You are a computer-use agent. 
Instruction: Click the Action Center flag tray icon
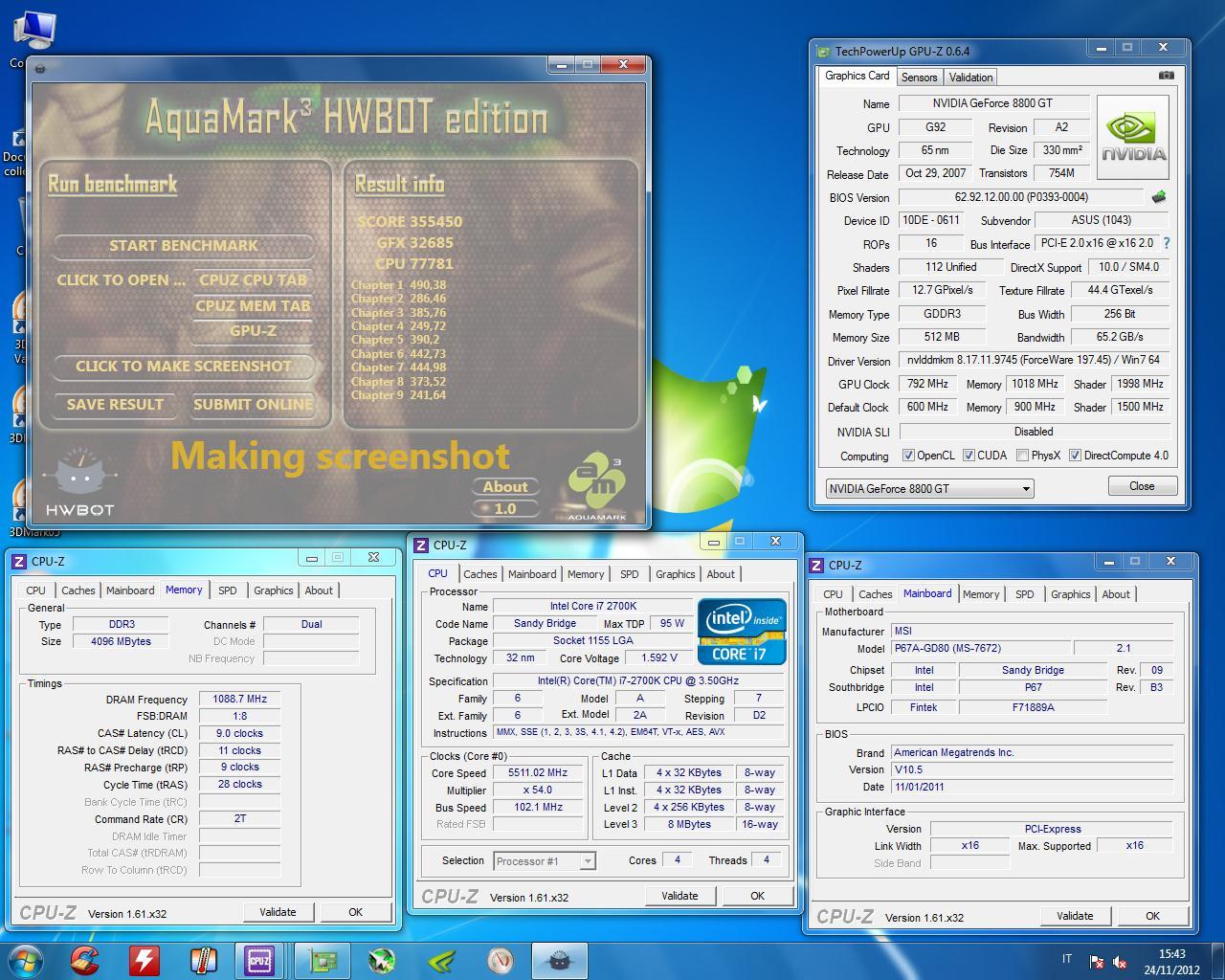[x=1097, y=962]
